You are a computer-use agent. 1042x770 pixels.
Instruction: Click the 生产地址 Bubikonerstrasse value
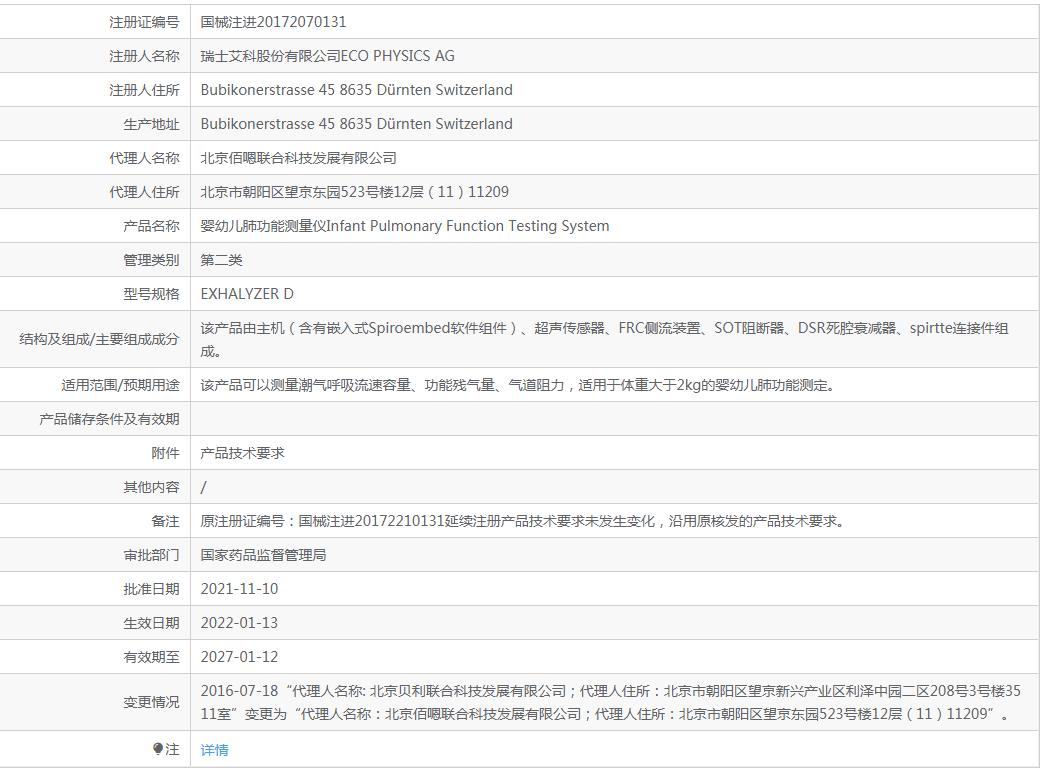click(x=356, y=124)
